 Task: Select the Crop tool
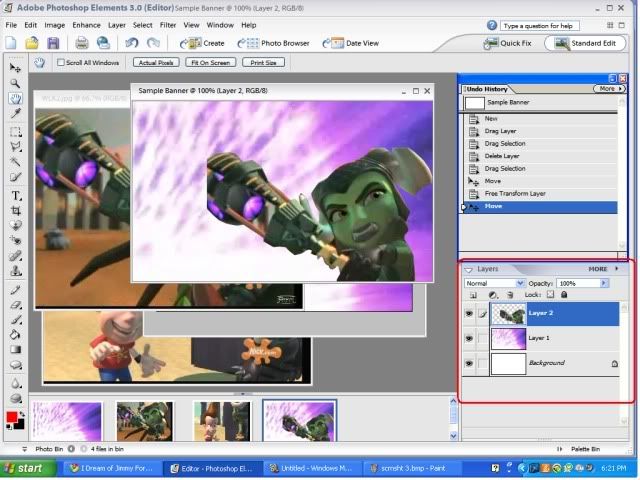point(16,211)
